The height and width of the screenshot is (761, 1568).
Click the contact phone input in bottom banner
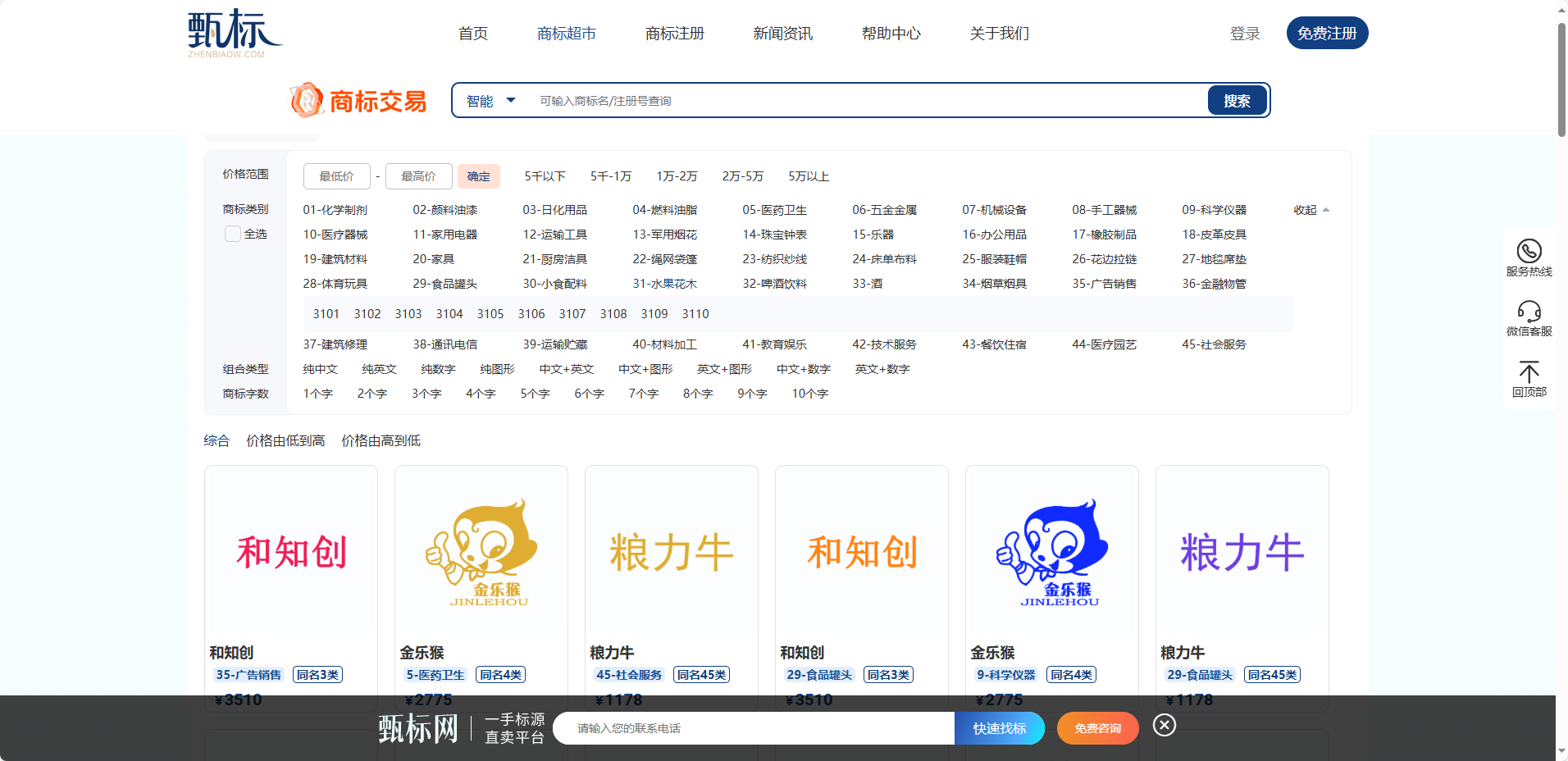pos(753,728)
